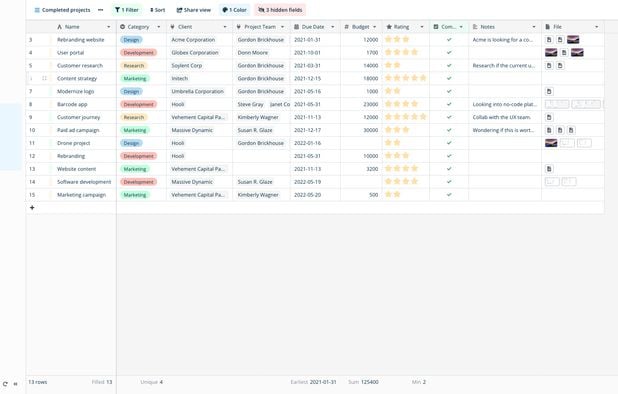This screenshot has height=394, width=618.
Task: Expand the Due Date column menu
Action: point(333,27)
